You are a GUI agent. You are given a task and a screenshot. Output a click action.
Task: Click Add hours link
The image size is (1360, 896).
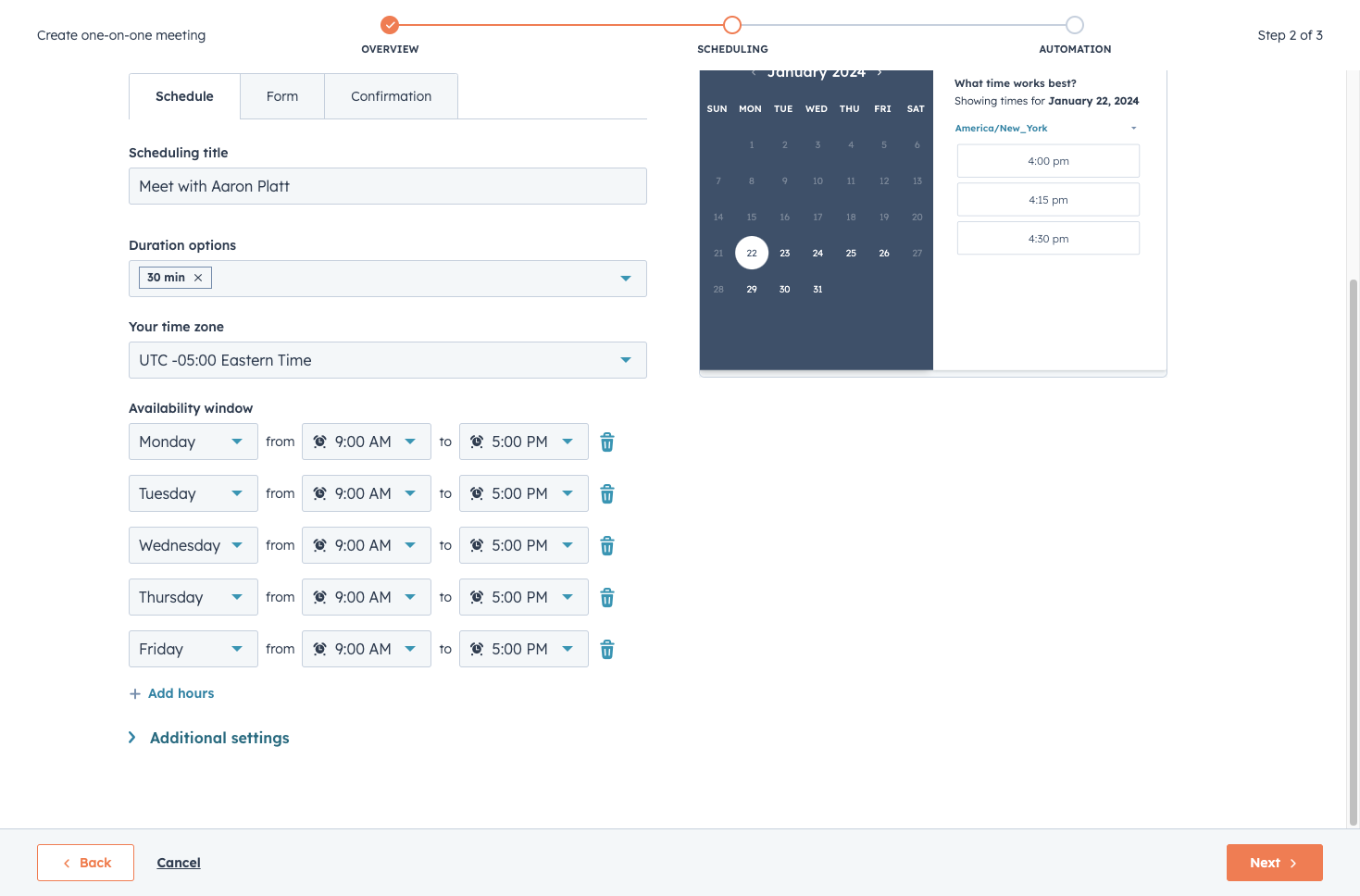pos(181,693)
